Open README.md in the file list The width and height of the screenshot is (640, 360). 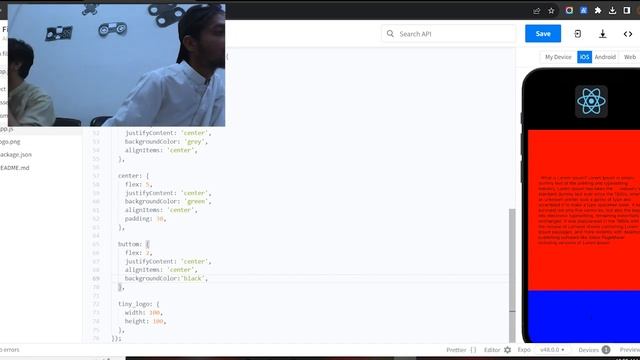pos(15,168)
